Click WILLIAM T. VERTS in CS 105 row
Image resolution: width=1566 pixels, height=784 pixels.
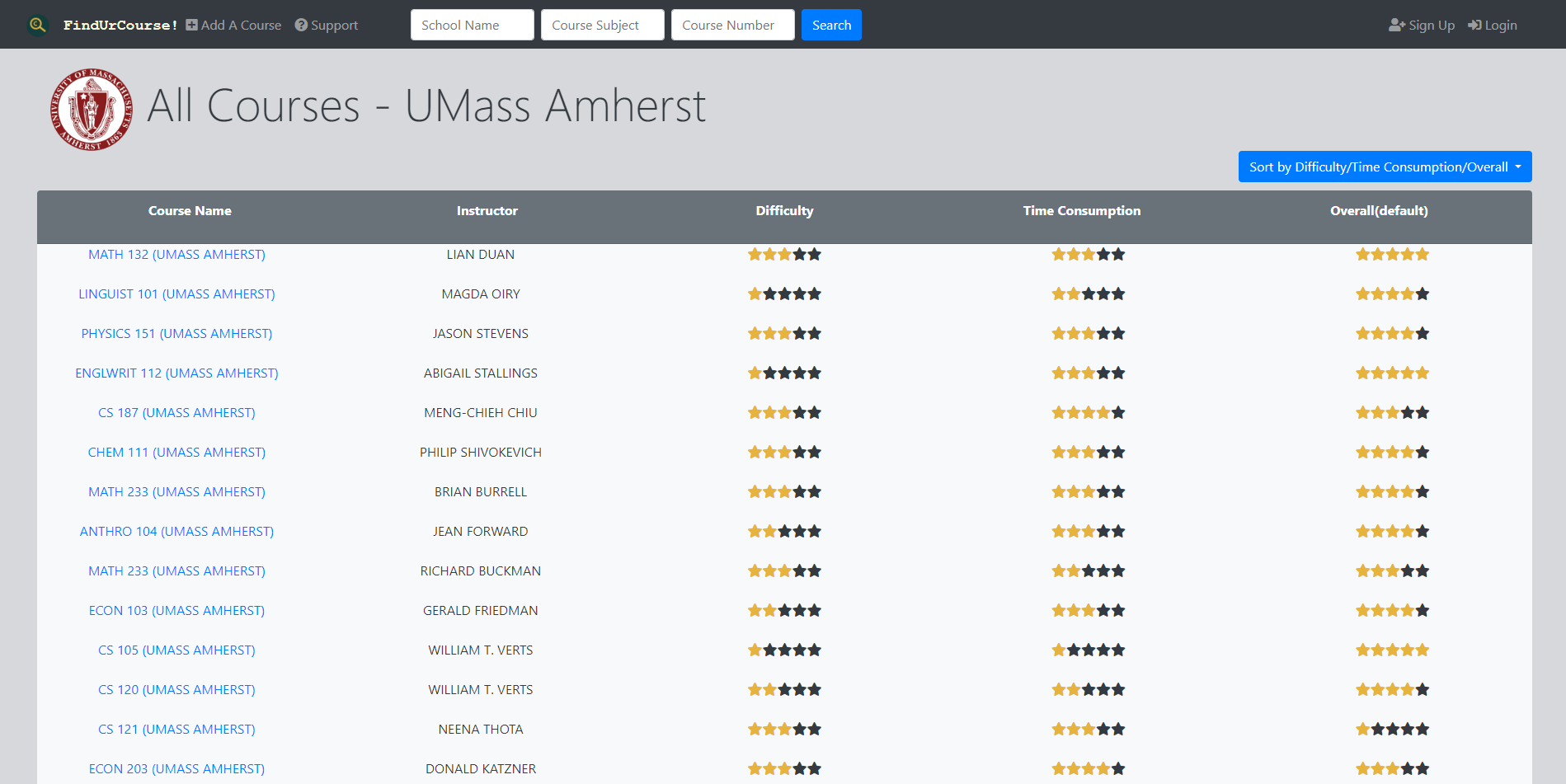[x=481, y=650]
